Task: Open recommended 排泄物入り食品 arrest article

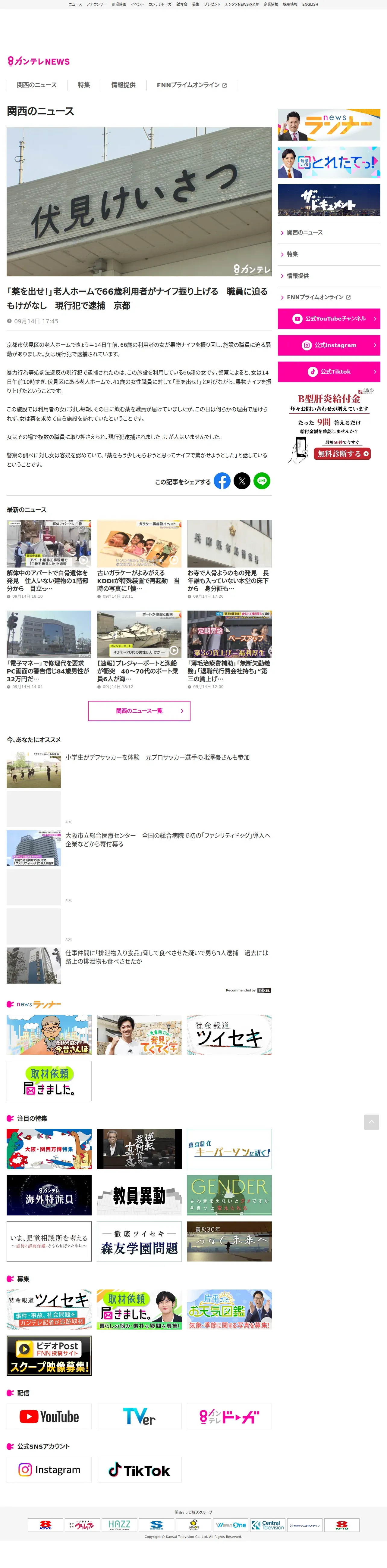Action: (139, 965)
